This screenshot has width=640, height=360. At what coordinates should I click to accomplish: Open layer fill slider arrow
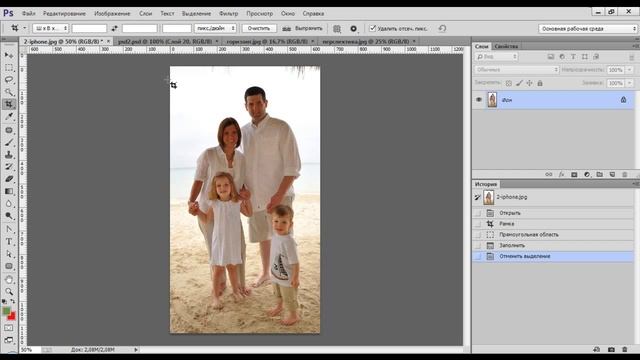[x=629, y=83]
